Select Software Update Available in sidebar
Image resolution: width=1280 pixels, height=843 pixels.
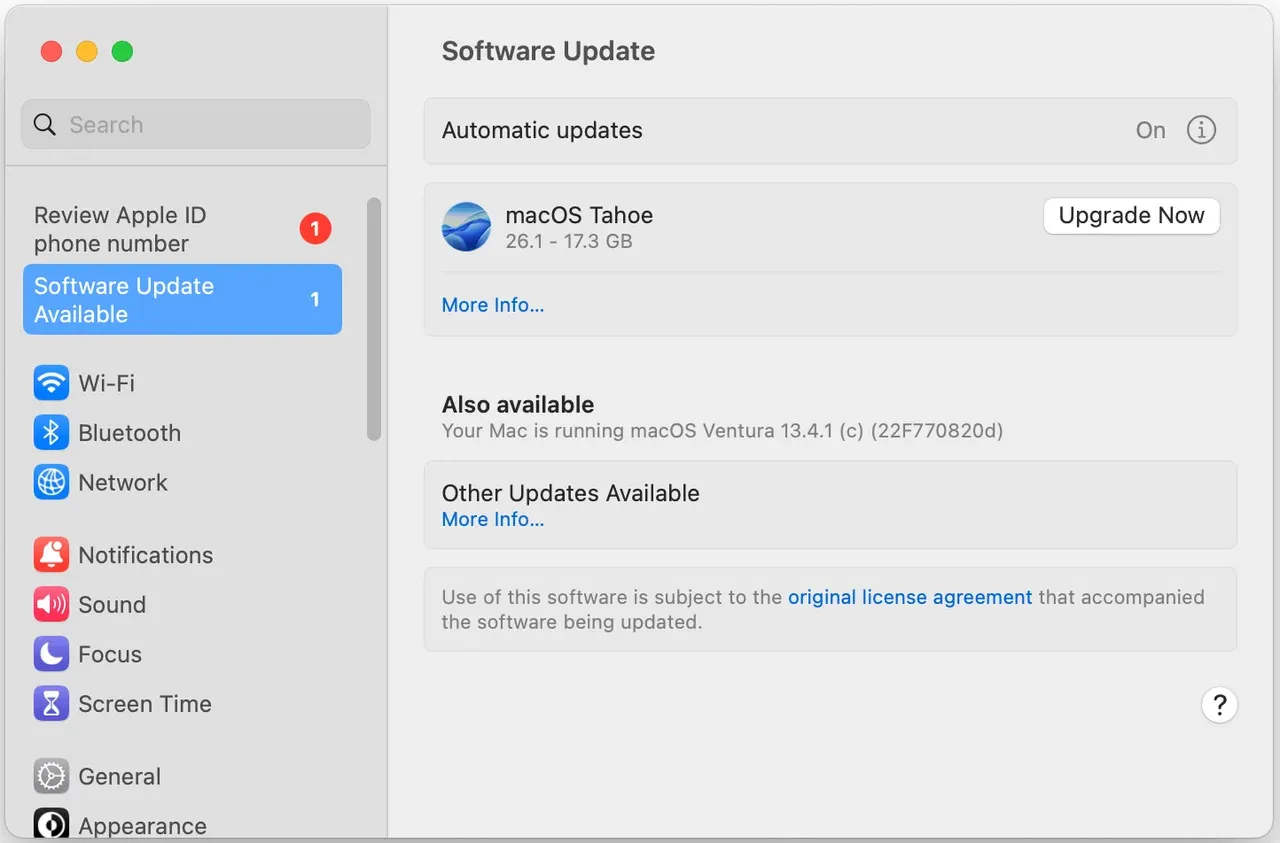[x=183, y=299]
